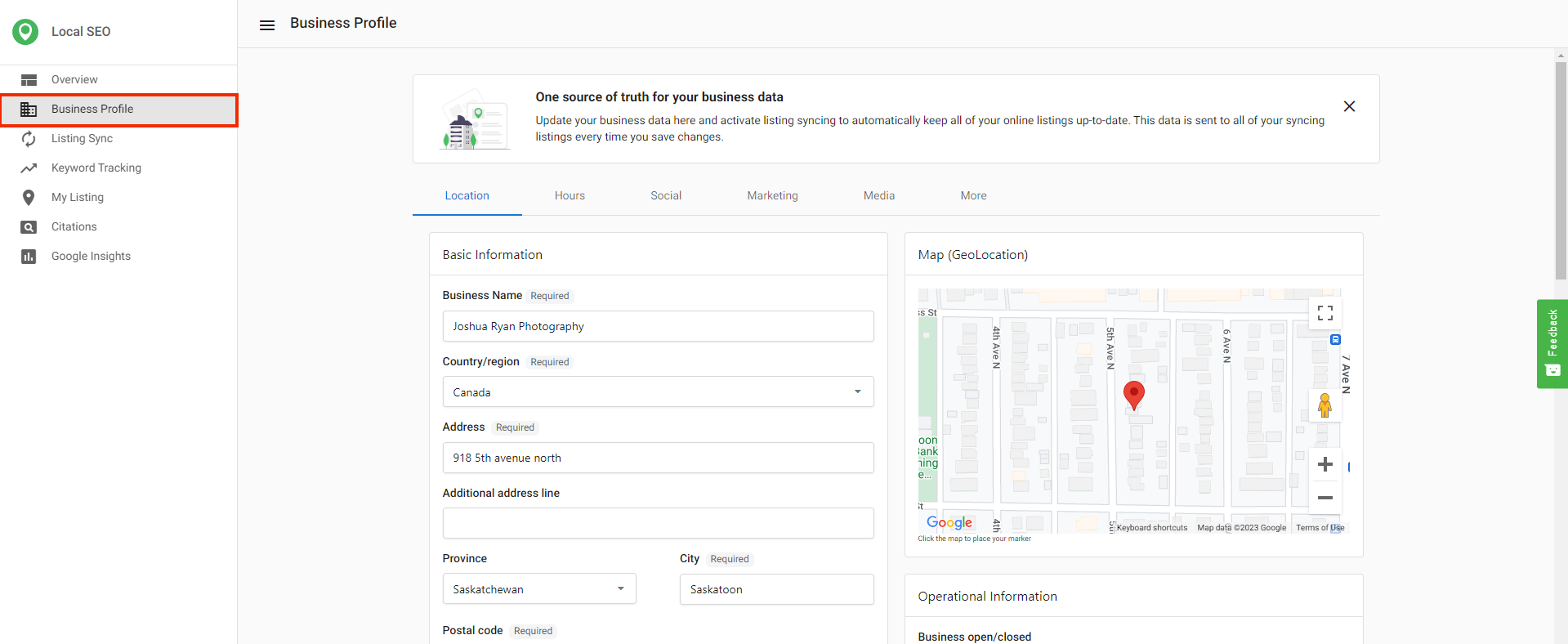Open the map Terms of Use link
1568x644 pixels.
pyautogui.click(x=1319, y=528)
